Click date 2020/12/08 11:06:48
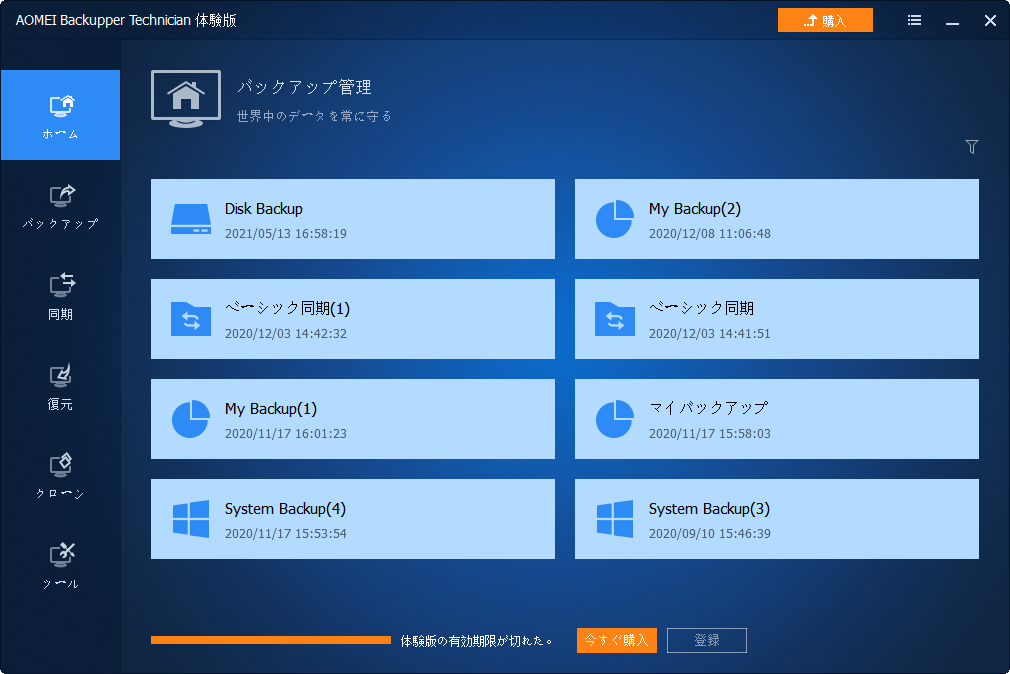 pos(709,234)
